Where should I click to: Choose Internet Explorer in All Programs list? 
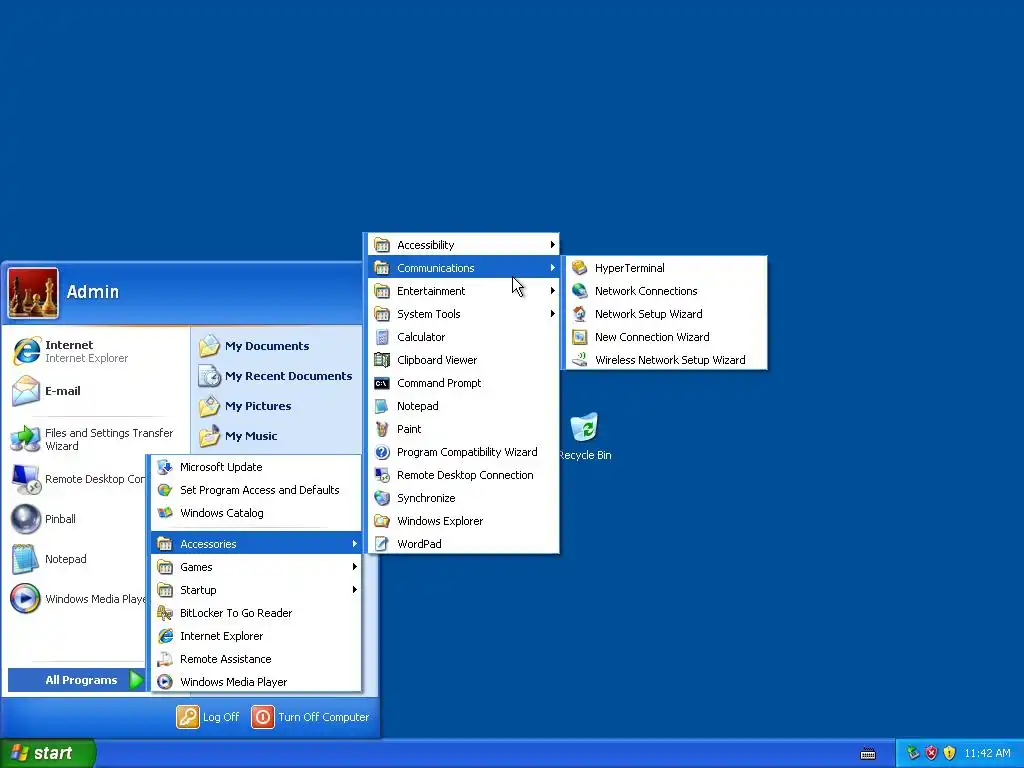pos(256,636)
